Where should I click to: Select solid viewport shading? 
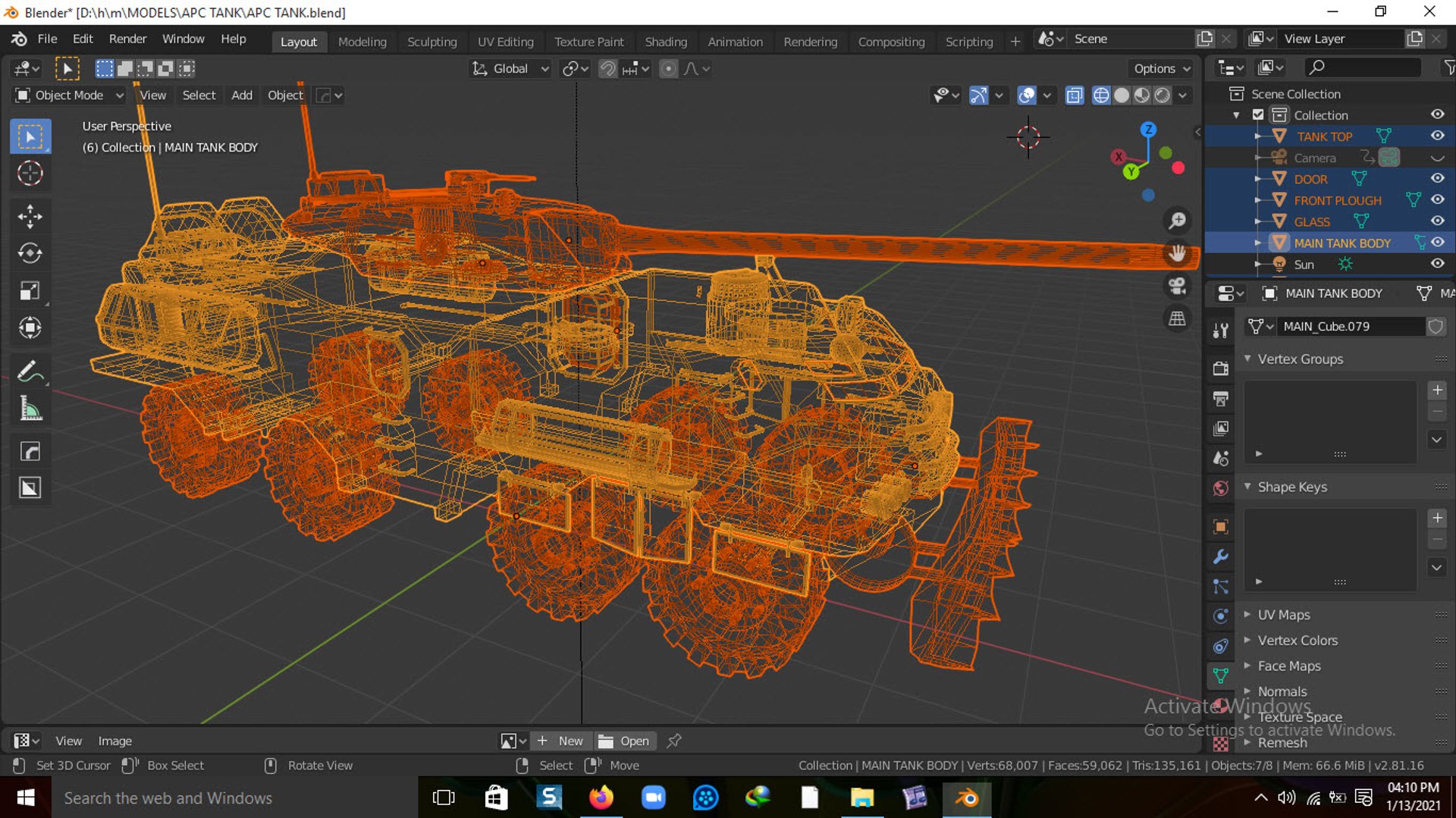point(1122,95)
